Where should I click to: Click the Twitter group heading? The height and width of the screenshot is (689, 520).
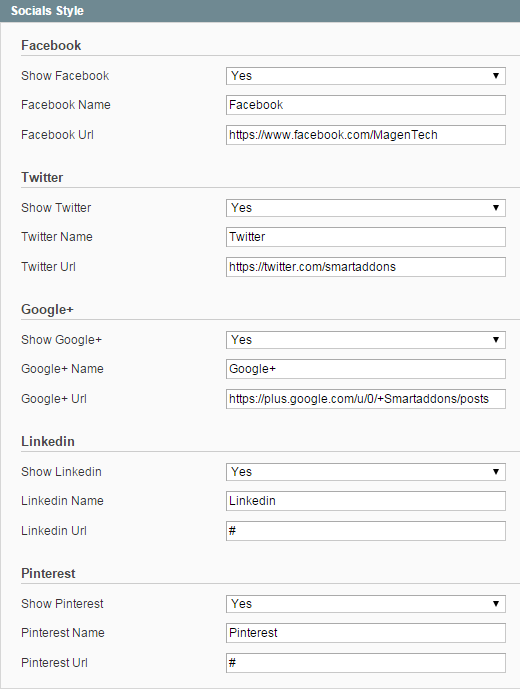42,178
